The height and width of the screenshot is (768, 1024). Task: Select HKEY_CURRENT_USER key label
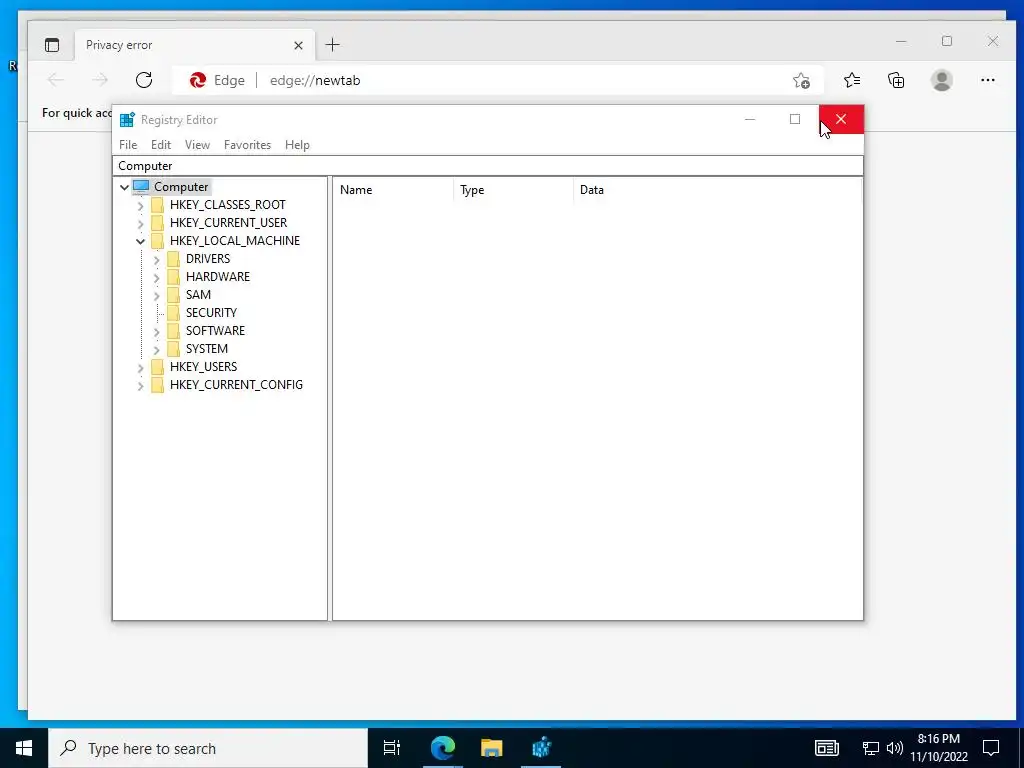point(229,223)
